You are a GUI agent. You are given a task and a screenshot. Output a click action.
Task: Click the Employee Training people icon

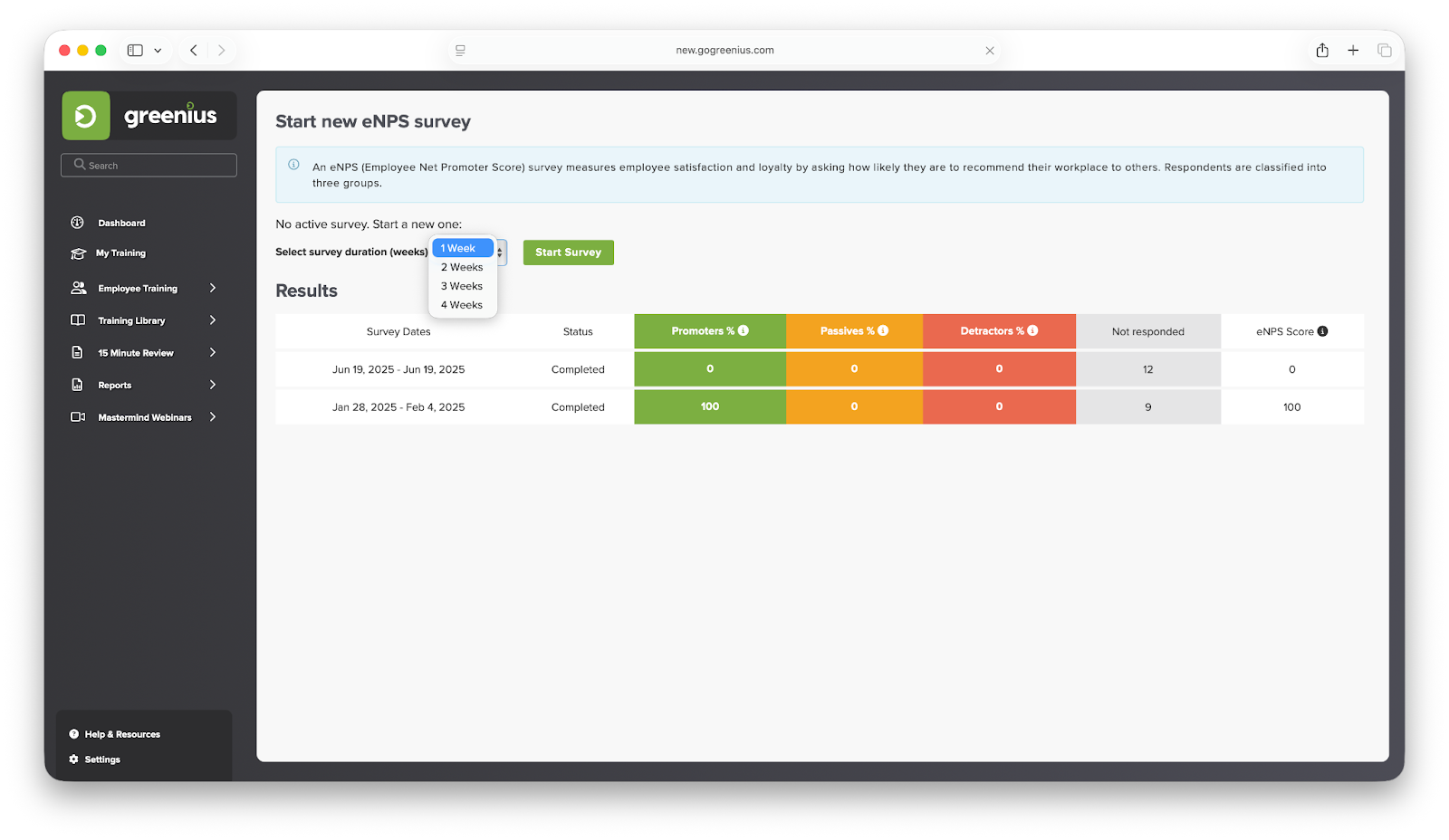coord(79,288)
